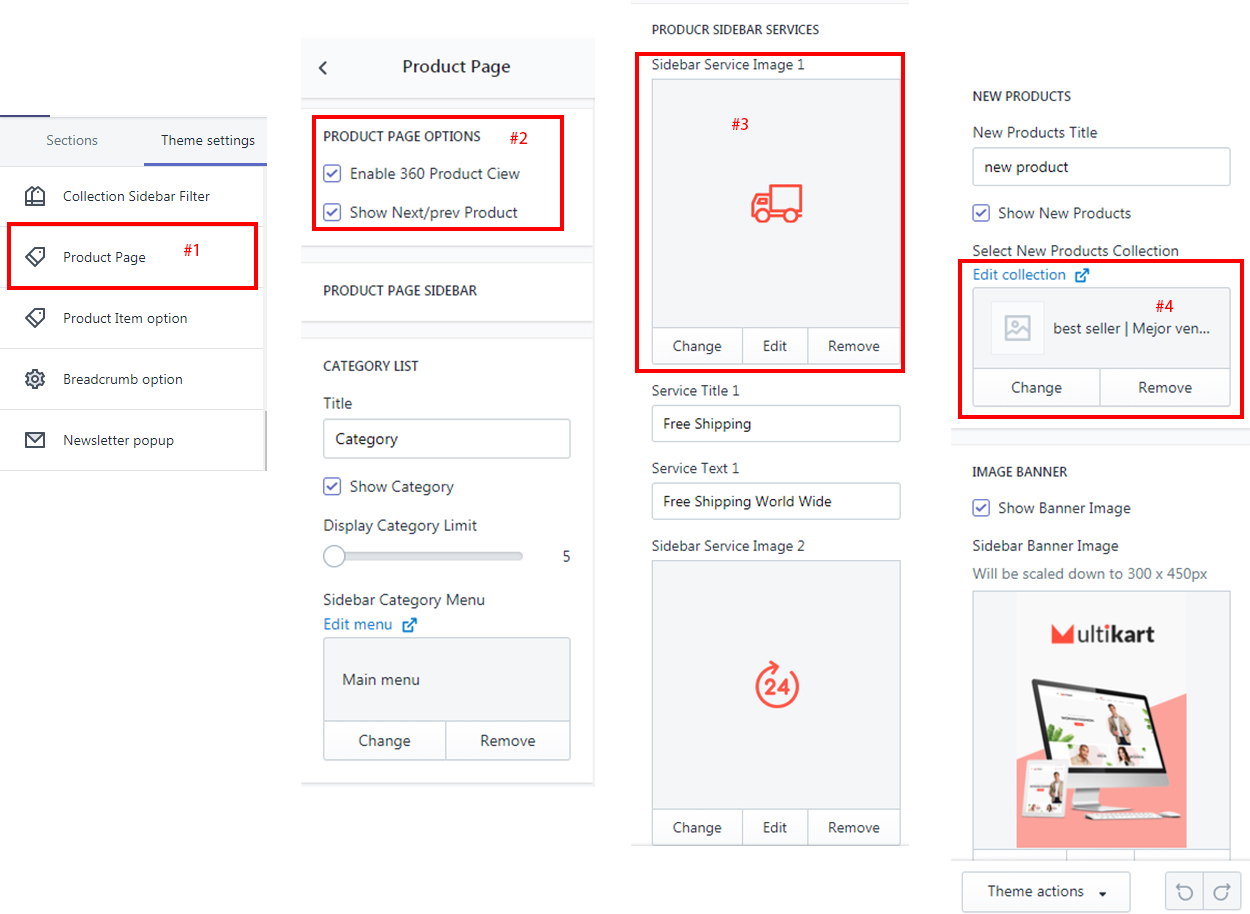Click Remove under the Main menu box

click(507, 741)
